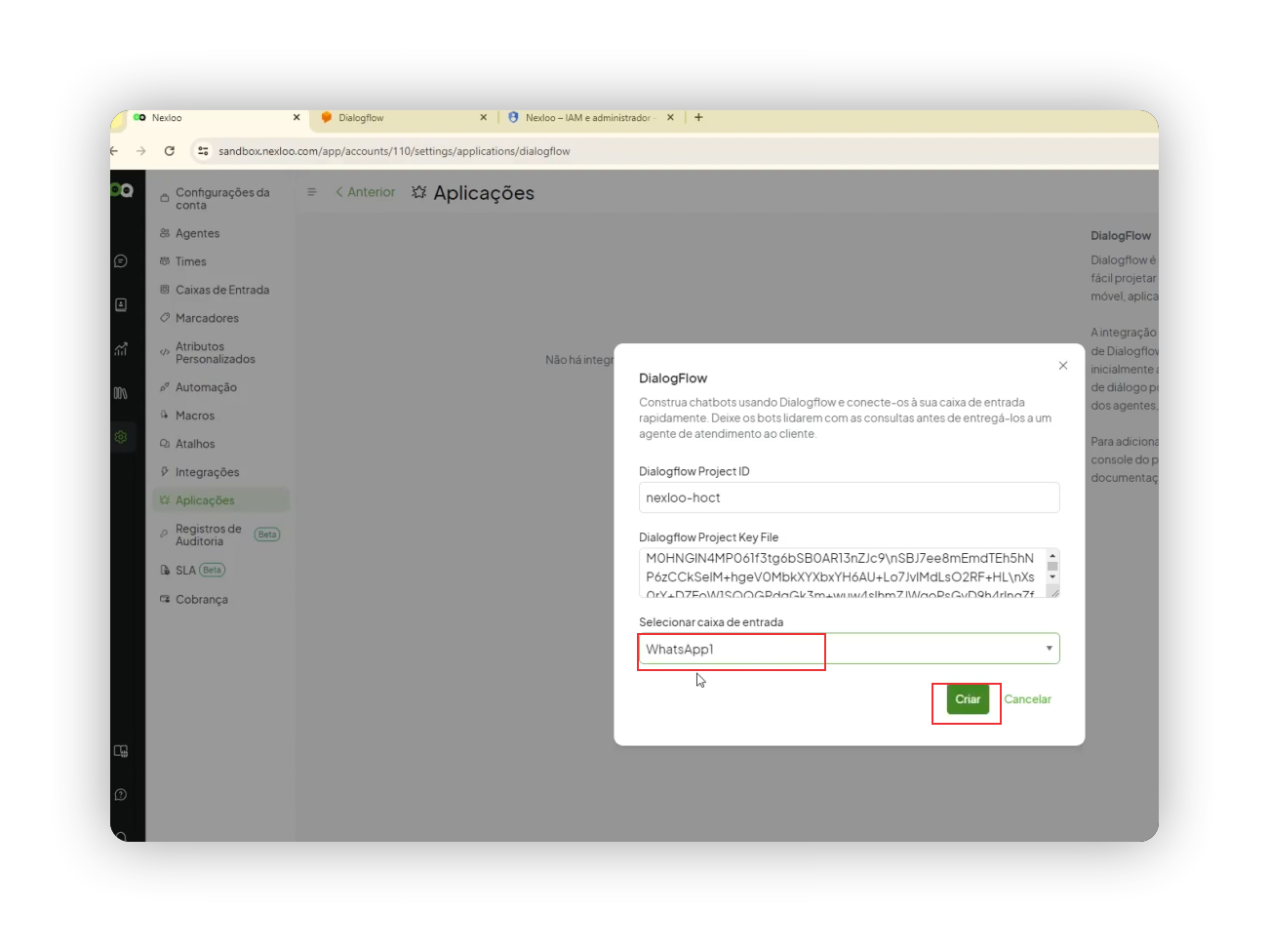
Task: Click the Beta badge next to SLA
Action: (213, 570)
